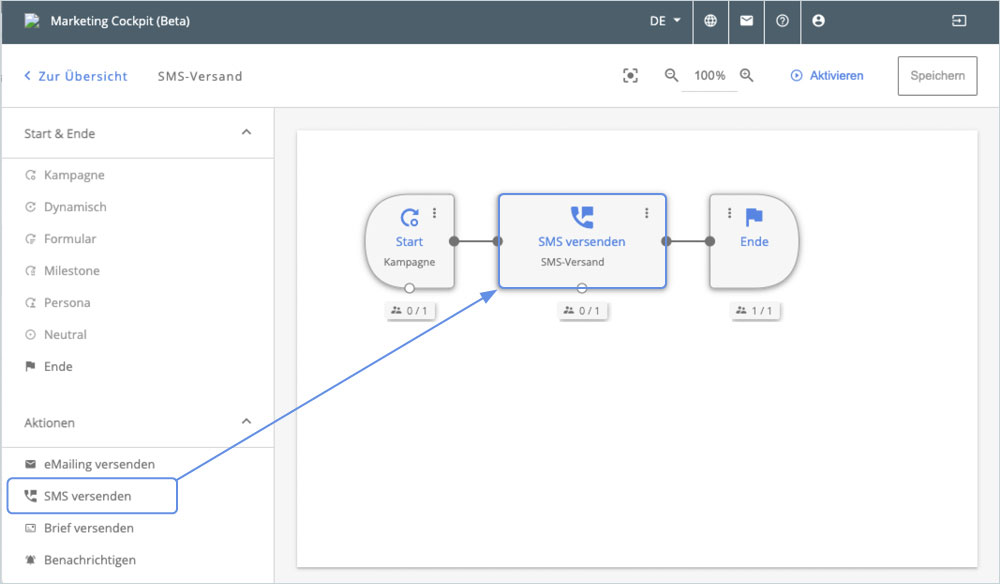Collapse the Start & Ende section
The image size is (1000, 584).
point(246,133)
